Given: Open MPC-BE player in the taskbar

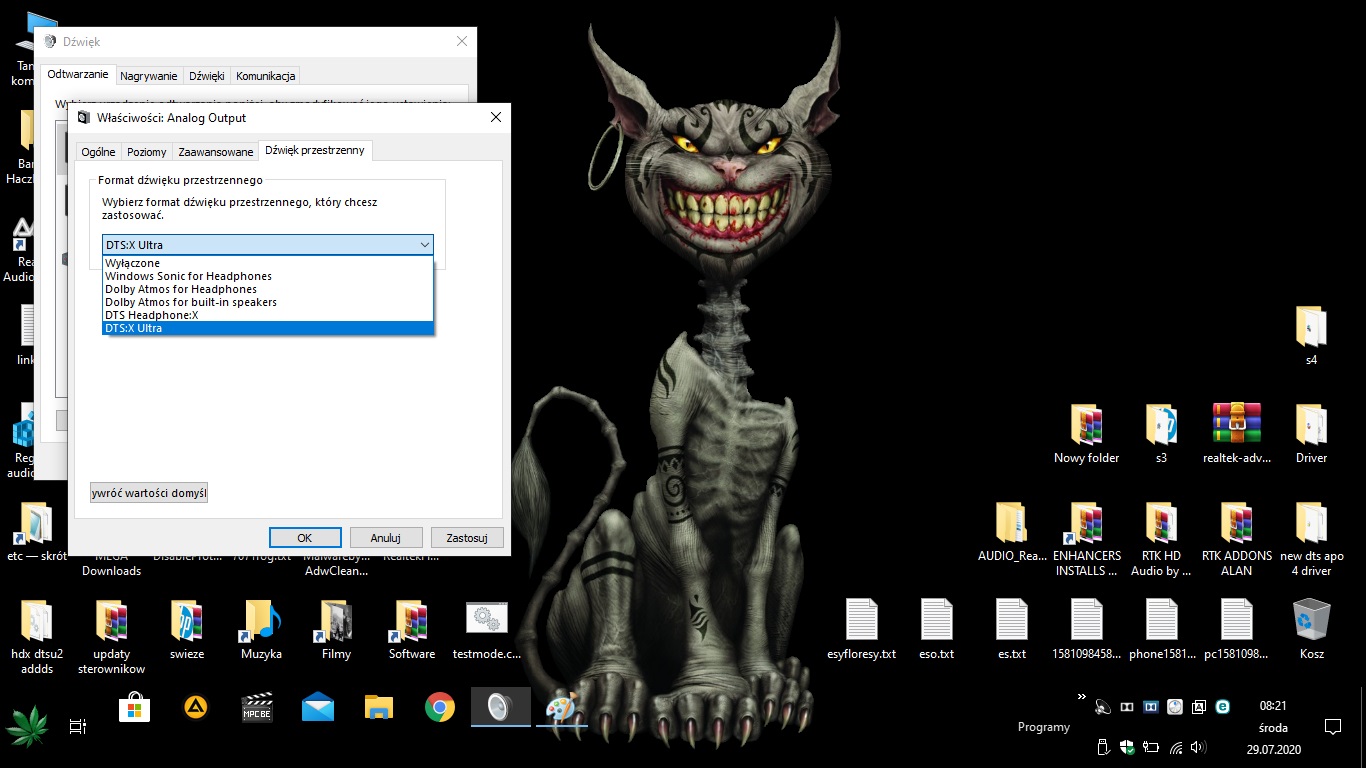Looking at the screenshot, I should click(x=257, y=708).
